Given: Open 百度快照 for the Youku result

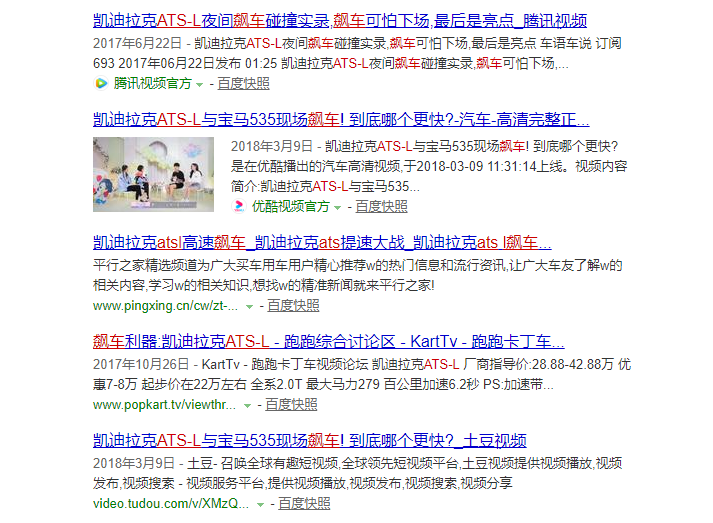Looking at the screenshot, I should [x=381, y=206].
